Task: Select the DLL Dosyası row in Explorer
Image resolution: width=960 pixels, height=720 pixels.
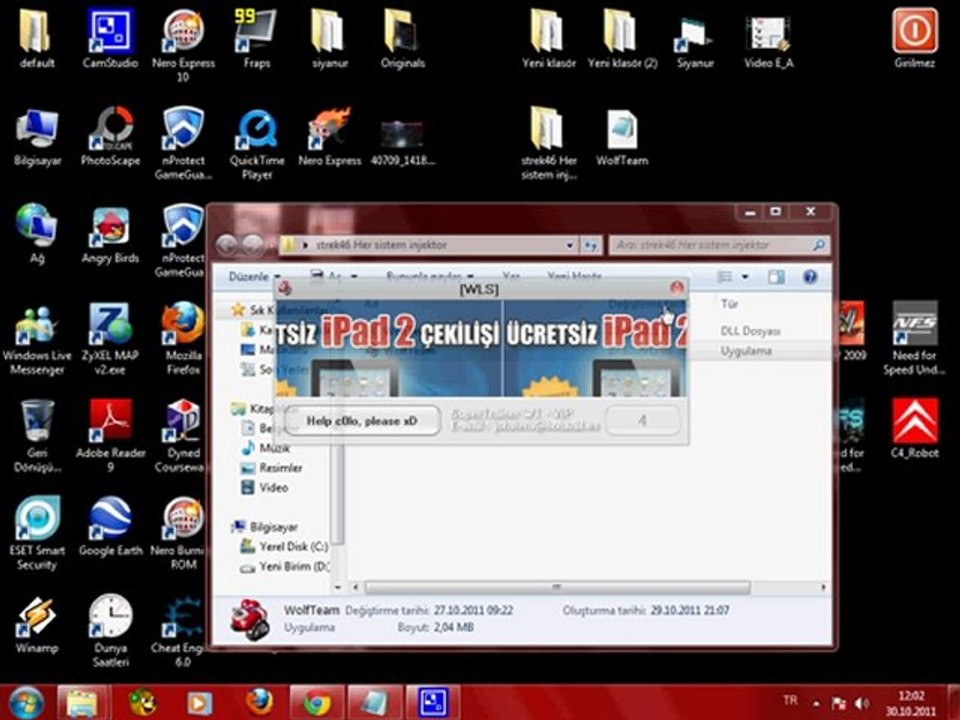Action: [x=750, y=331]
